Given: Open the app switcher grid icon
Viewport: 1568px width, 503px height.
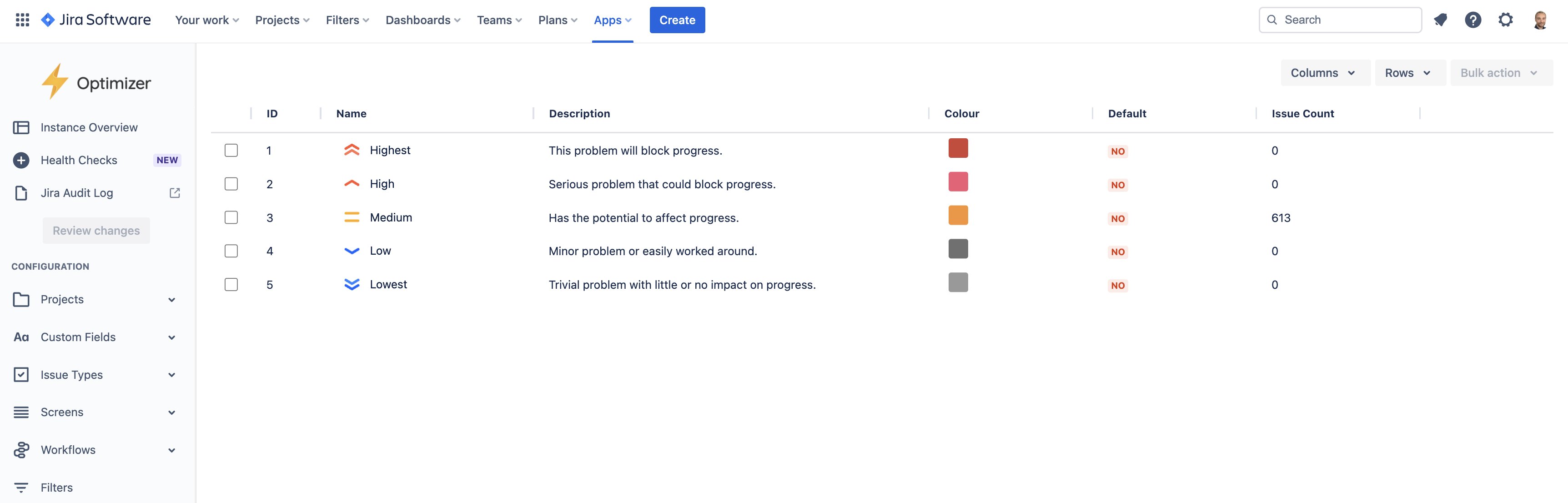Looking at the screenshot, I should pyautogui.click(x=23, y=20).
